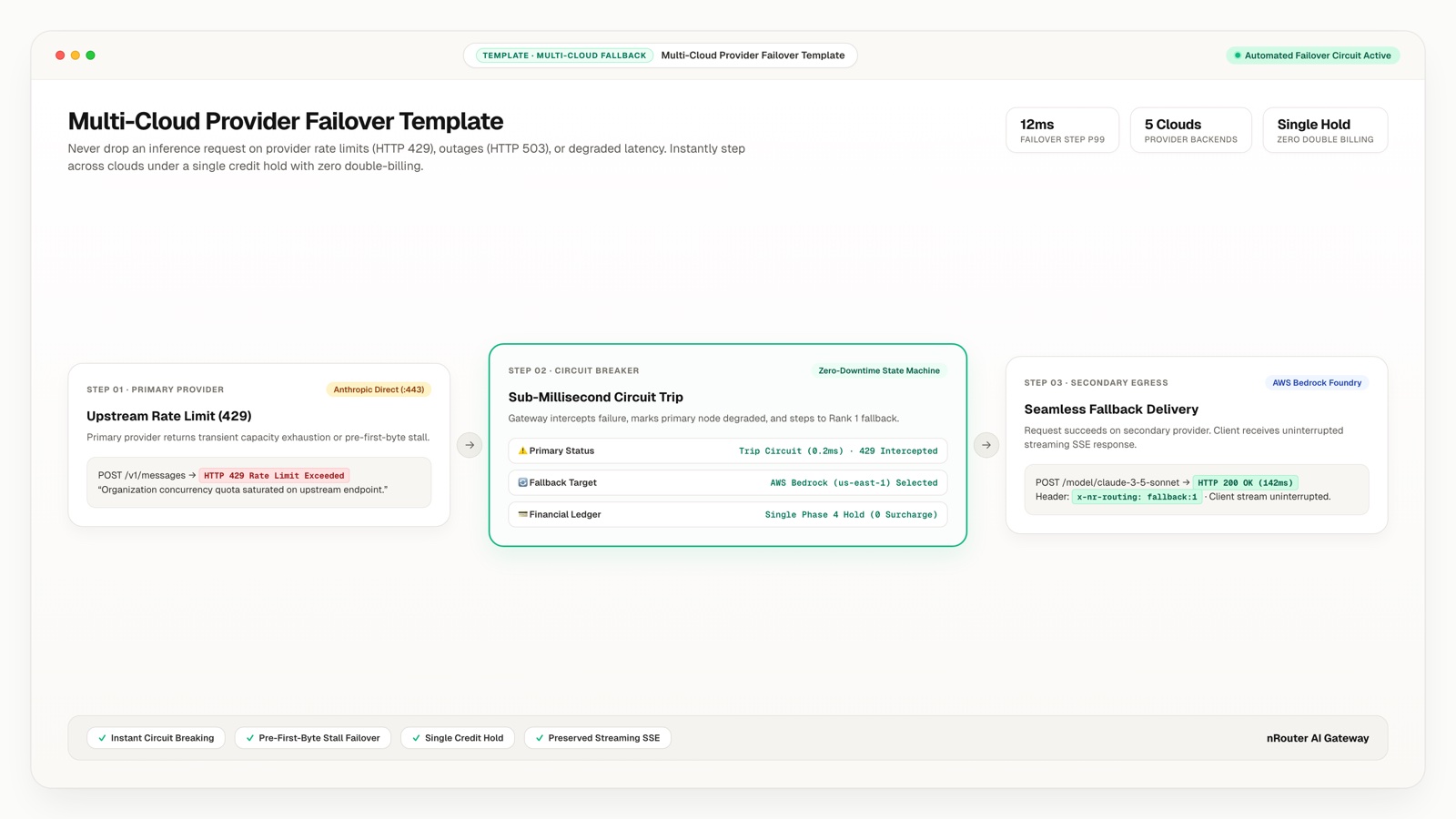This screenshot has height=819, width=1456.
Task: Click POST /v1/messages request text
Action: (x=141, y=476)
